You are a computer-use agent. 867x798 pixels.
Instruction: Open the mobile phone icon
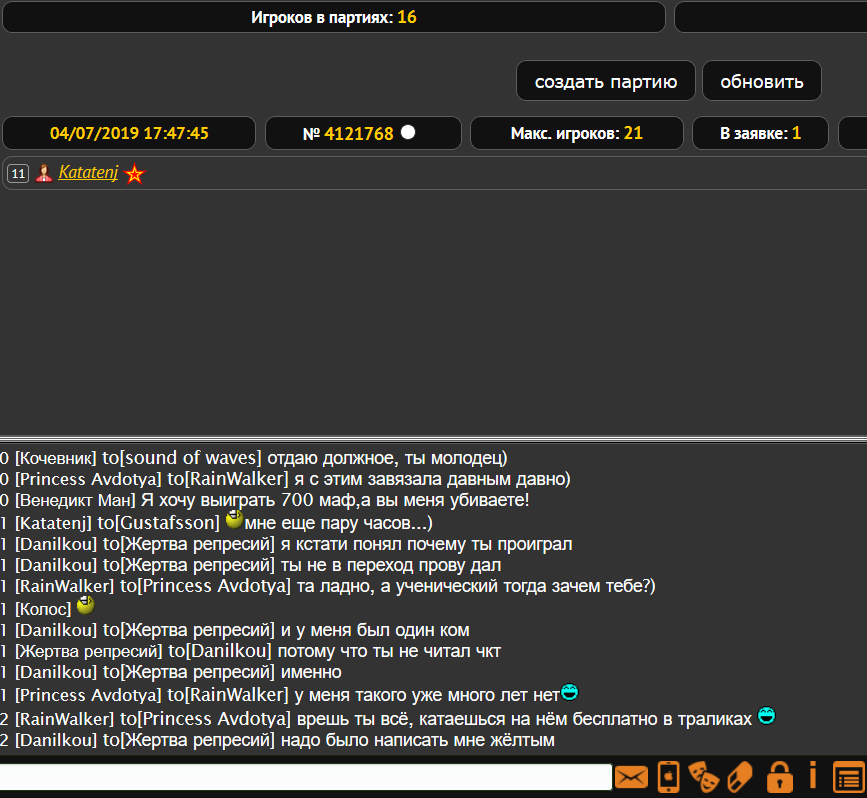point(668,777)
